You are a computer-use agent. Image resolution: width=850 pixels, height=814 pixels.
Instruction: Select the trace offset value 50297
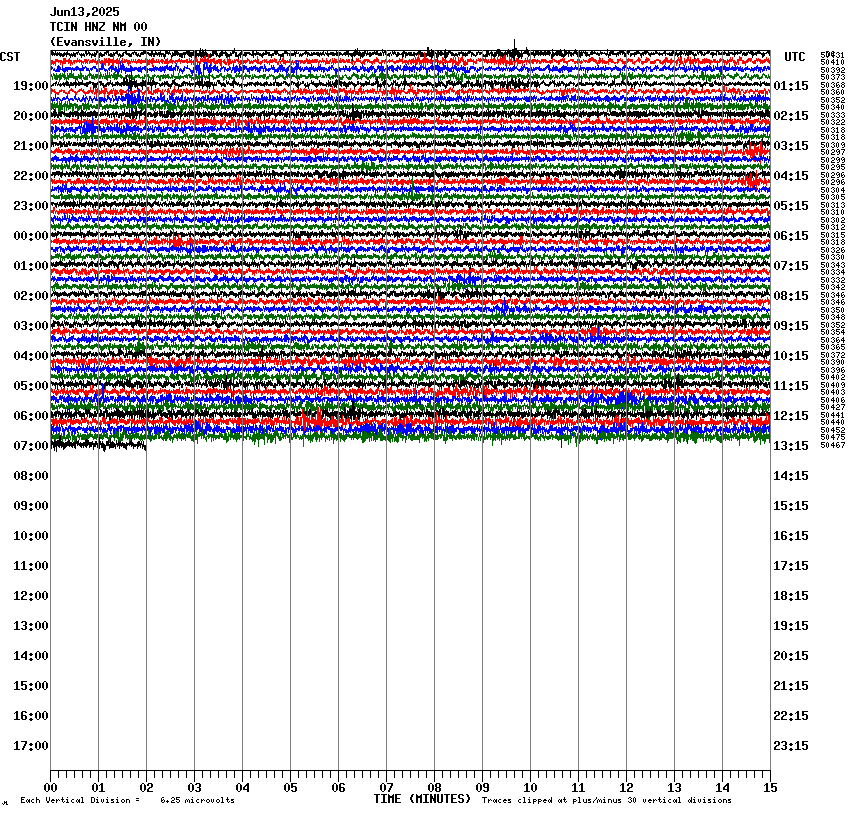[833, 152]
